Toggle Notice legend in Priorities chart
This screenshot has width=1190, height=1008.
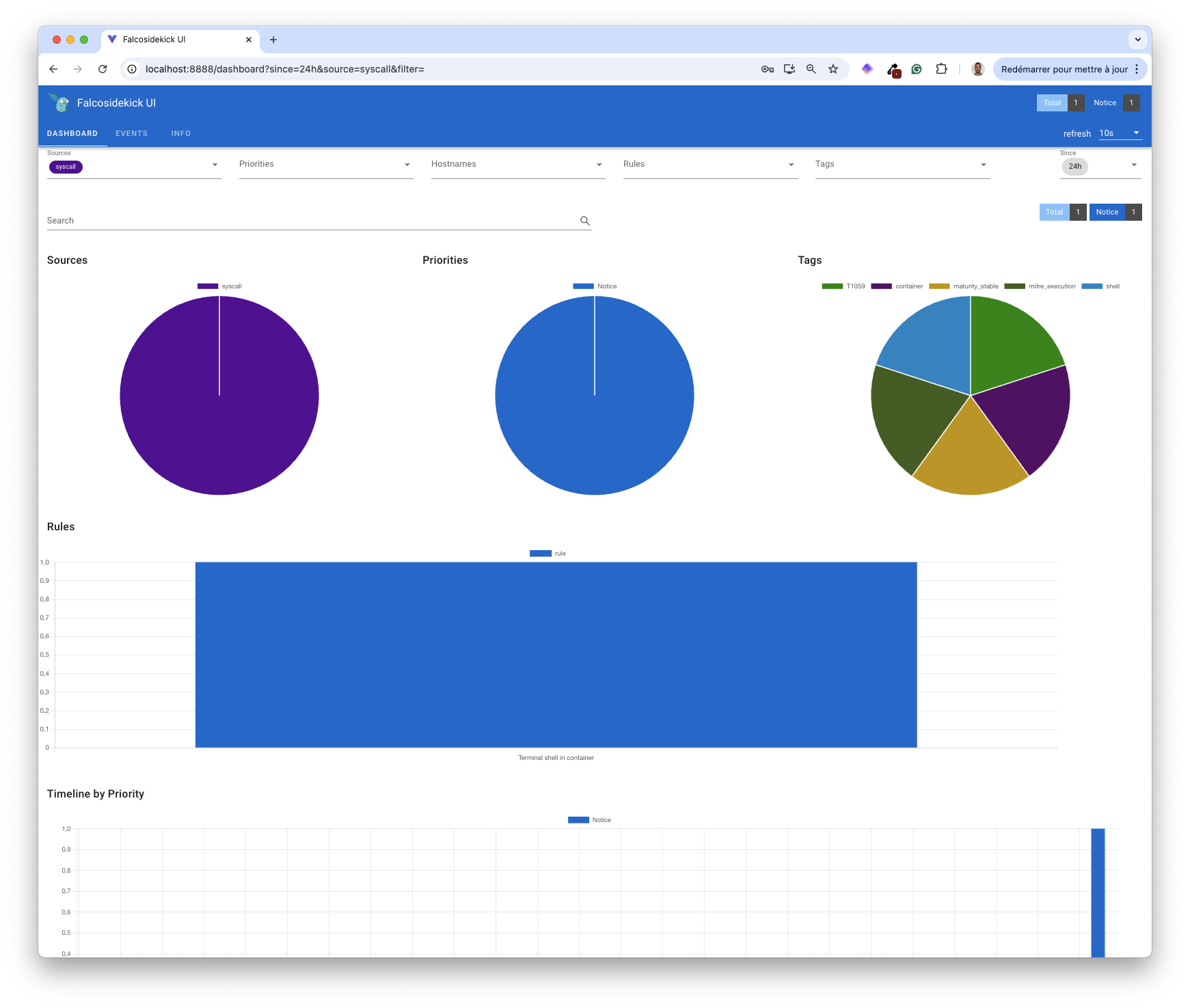[x=595, y=286]
